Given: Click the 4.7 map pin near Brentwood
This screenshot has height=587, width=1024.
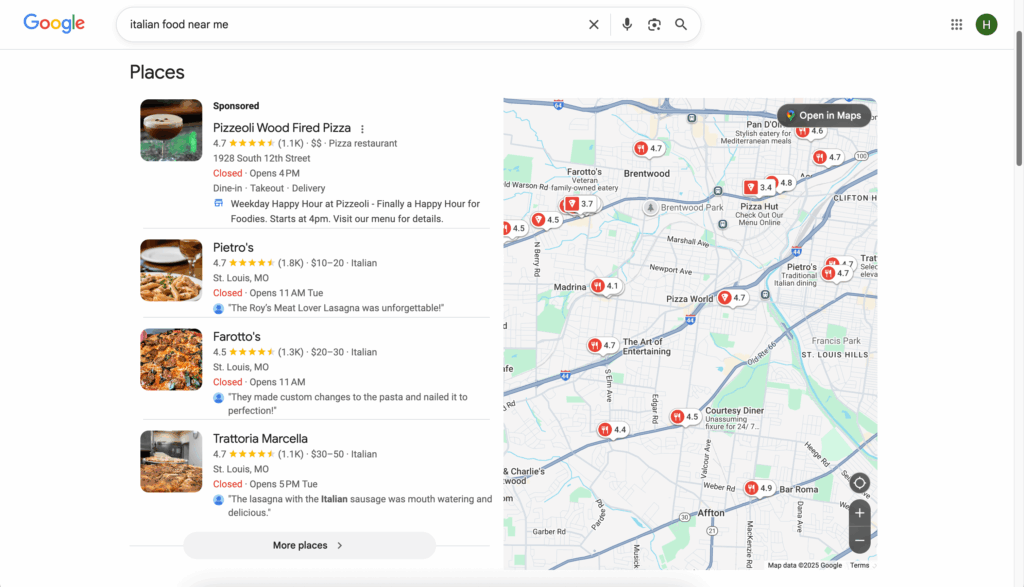Looking at the screenshot, I should [x=650, y=148].
